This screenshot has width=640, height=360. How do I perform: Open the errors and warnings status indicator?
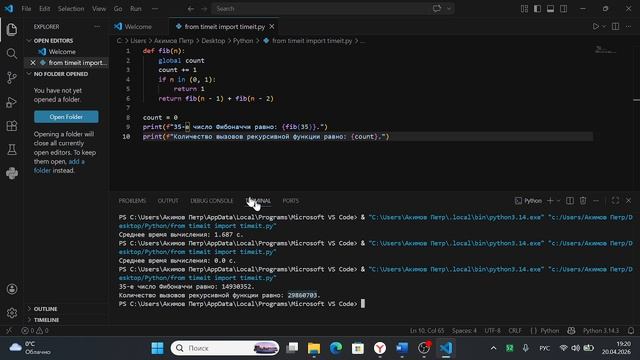coord(35,331)
